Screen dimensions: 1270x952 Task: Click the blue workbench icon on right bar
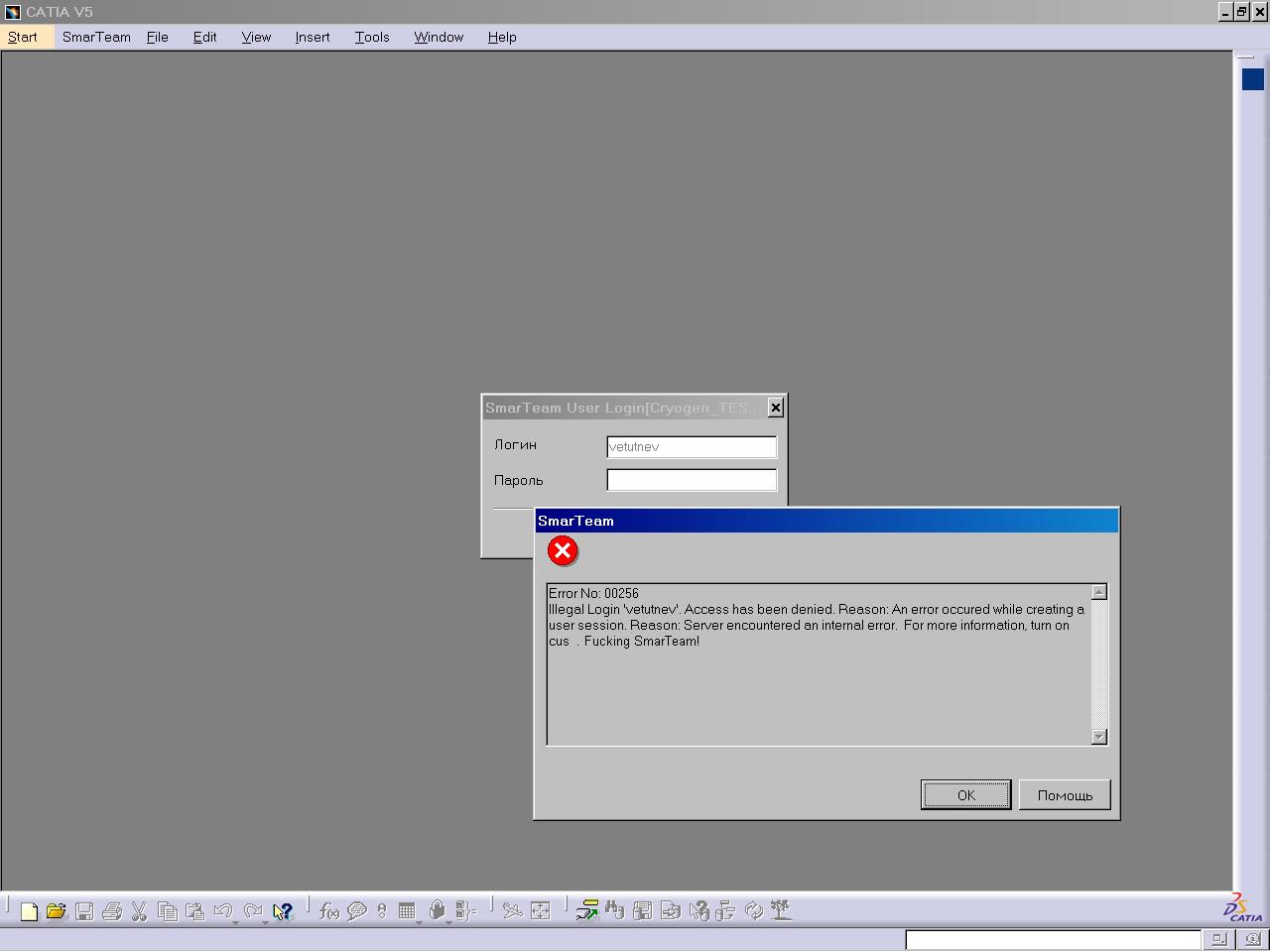point(1253,79)
